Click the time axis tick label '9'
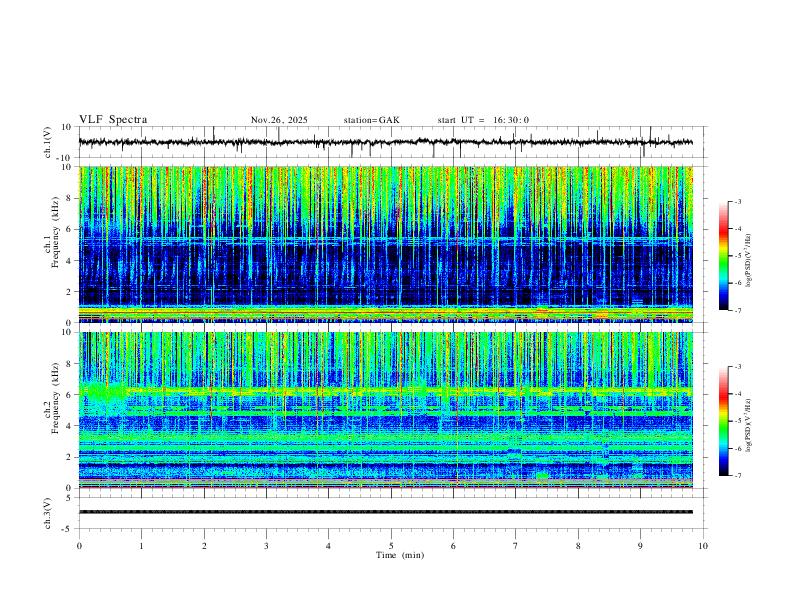 640,546
